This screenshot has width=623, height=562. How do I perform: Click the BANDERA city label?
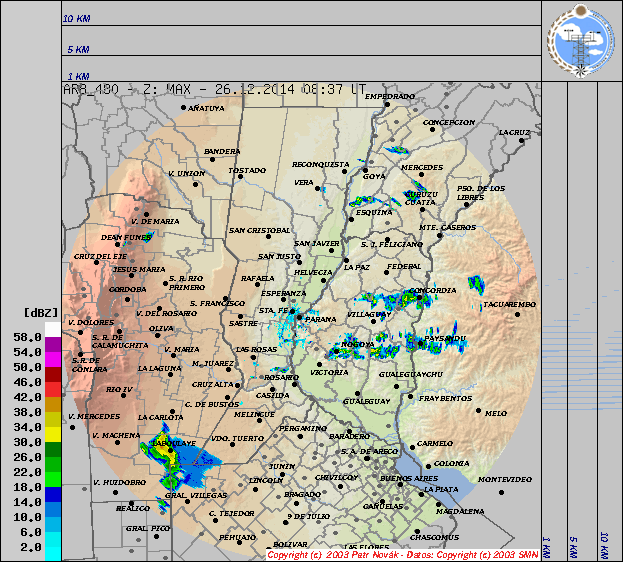[222, 151]
